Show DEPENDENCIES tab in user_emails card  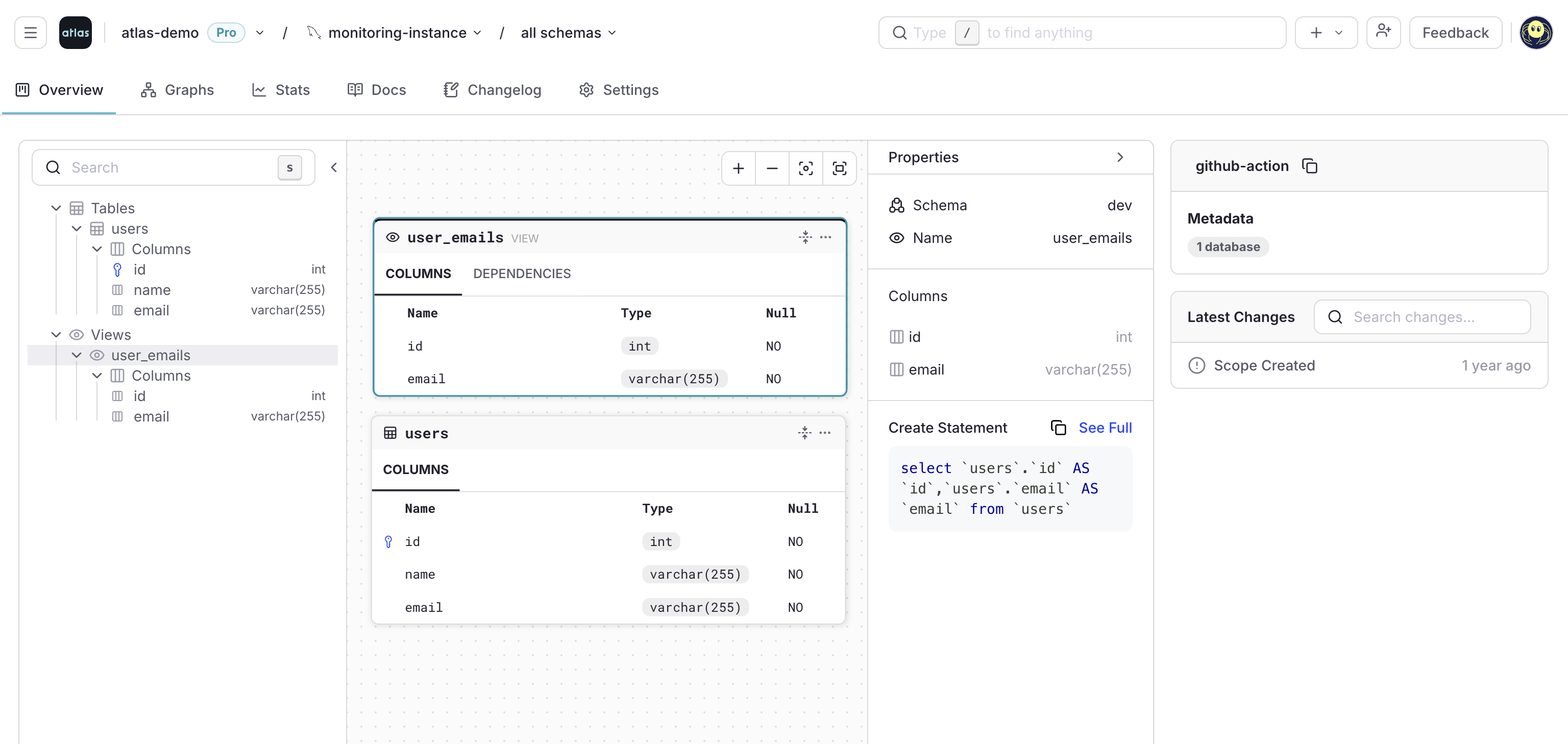[522, 274]
